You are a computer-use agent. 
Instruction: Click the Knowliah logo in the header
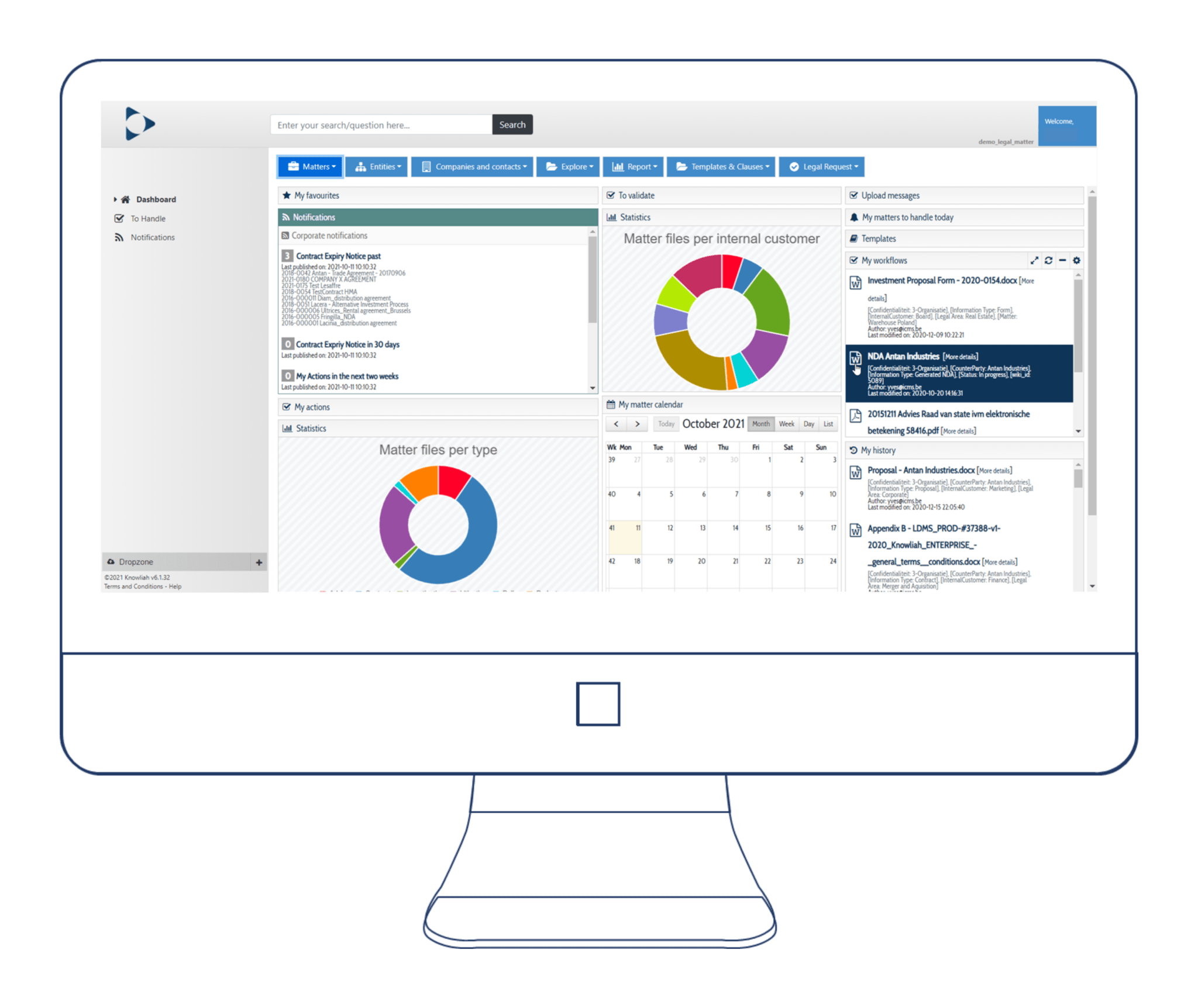(140, 123)
